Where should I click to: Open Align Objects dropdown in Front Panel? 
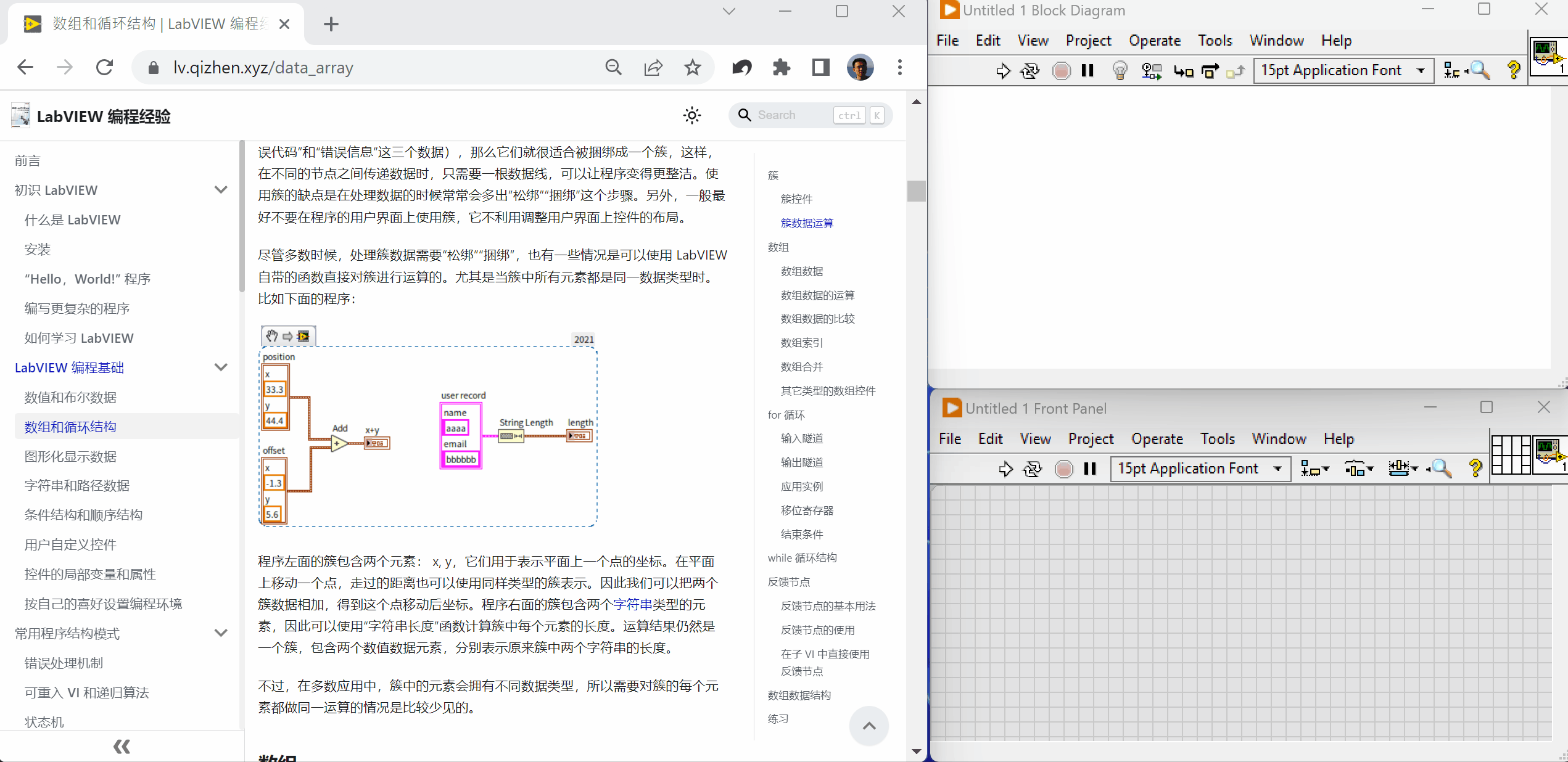tap(1314, 469)
